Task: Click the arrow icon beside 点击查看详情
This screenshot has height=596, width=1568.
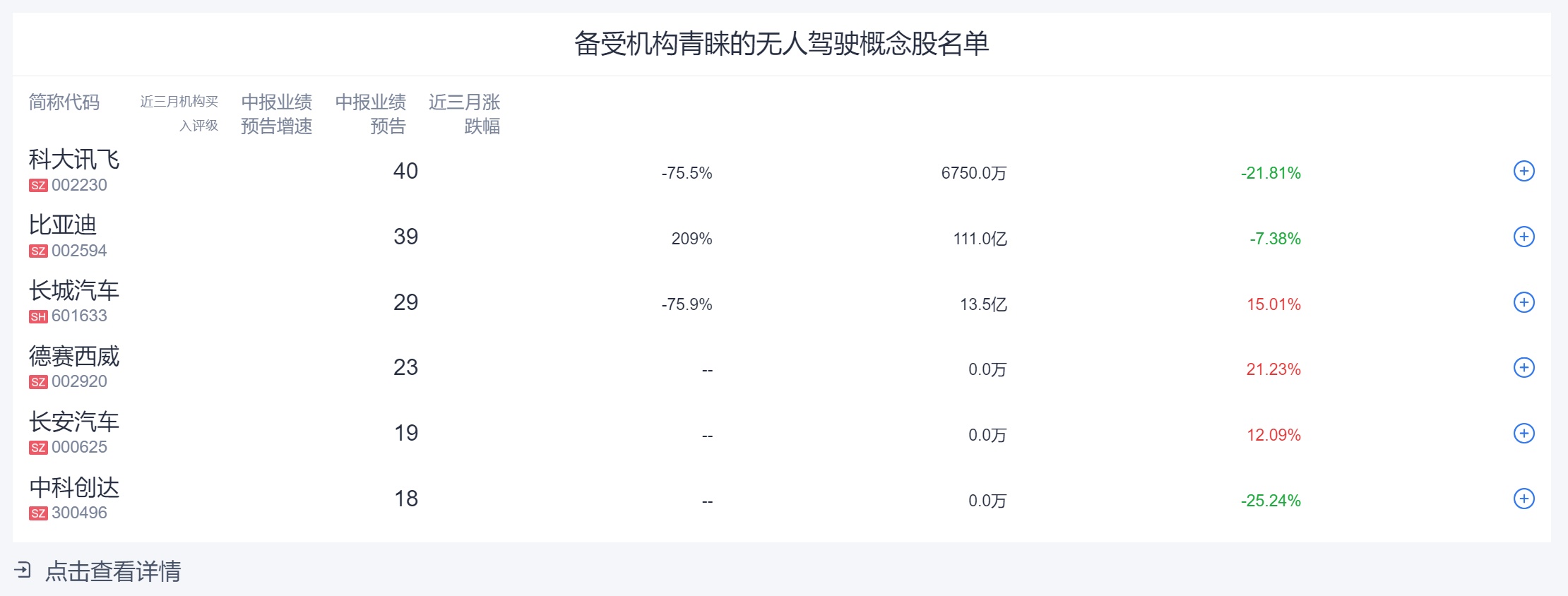Action: tap(23, 571)
